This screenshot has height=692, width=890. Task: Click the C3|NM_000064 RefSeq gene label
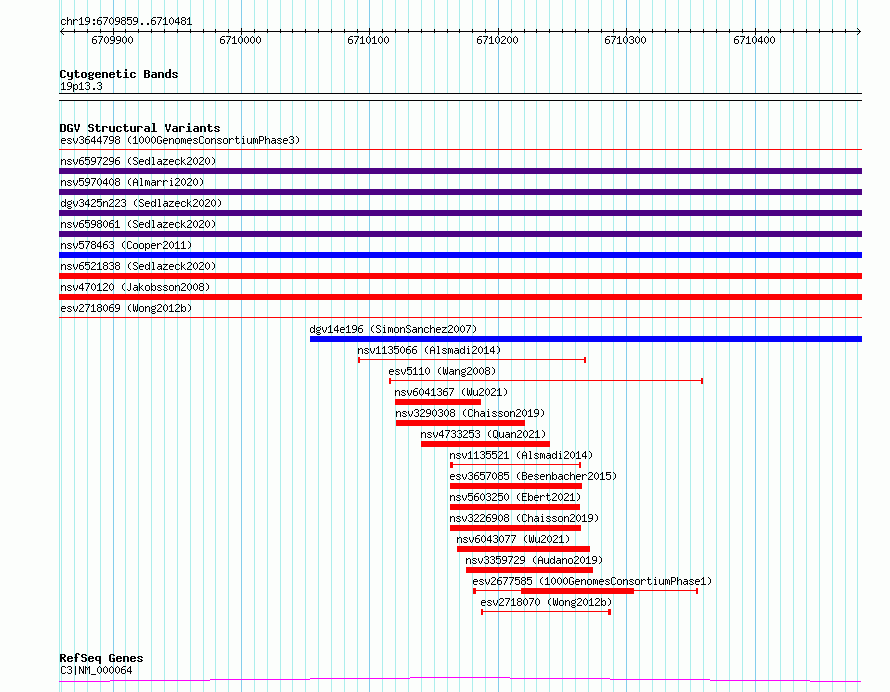96,670
